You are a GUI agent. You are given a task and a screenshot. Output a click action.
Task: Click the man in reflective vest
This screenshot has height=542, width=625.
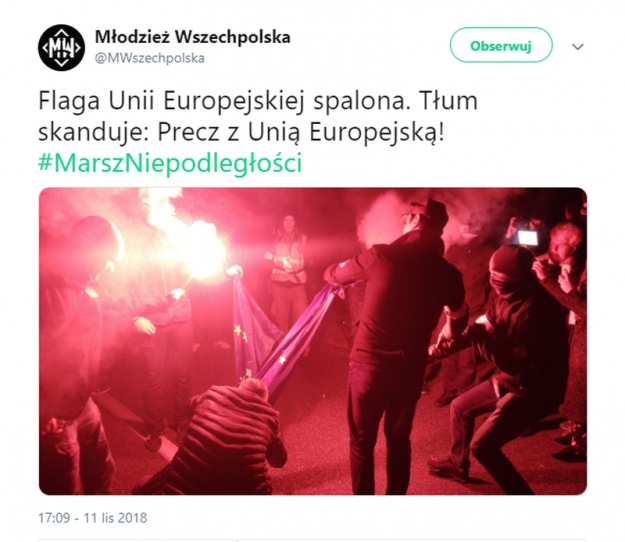pos(288,271)
